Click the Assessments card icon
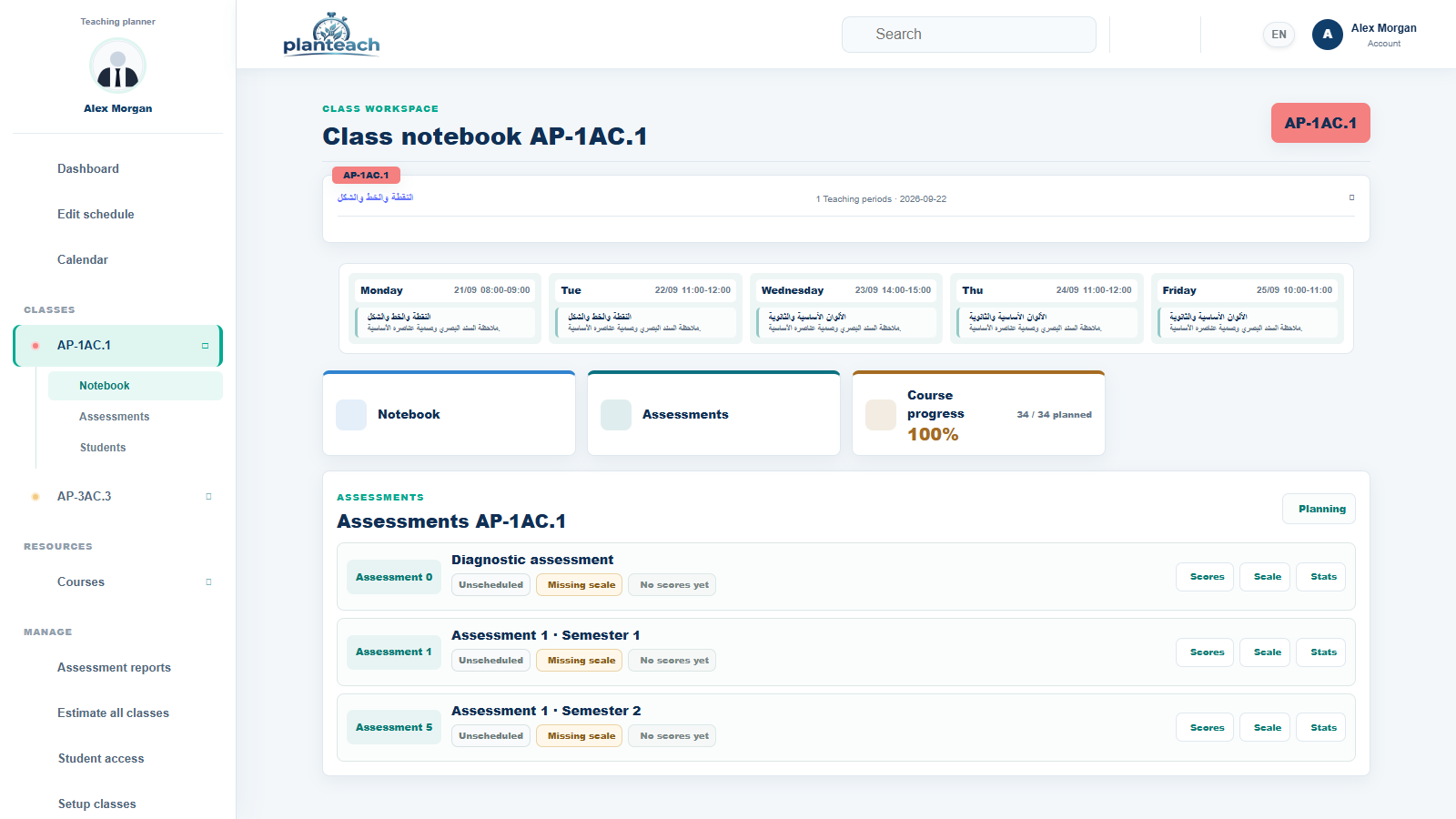The image size is (1456, 819). [x=616, y=415]
